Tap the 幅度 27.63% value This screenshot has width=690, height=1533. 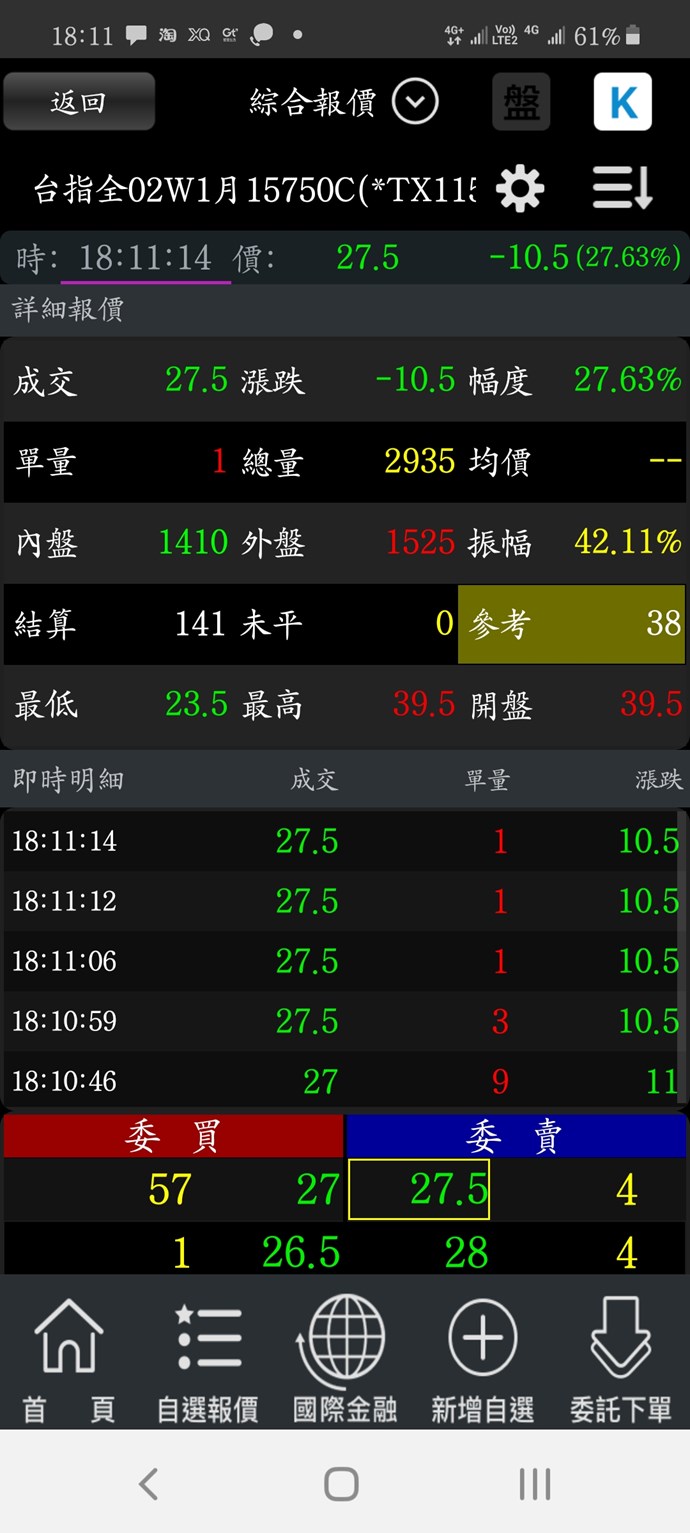(x=628, y=380)
